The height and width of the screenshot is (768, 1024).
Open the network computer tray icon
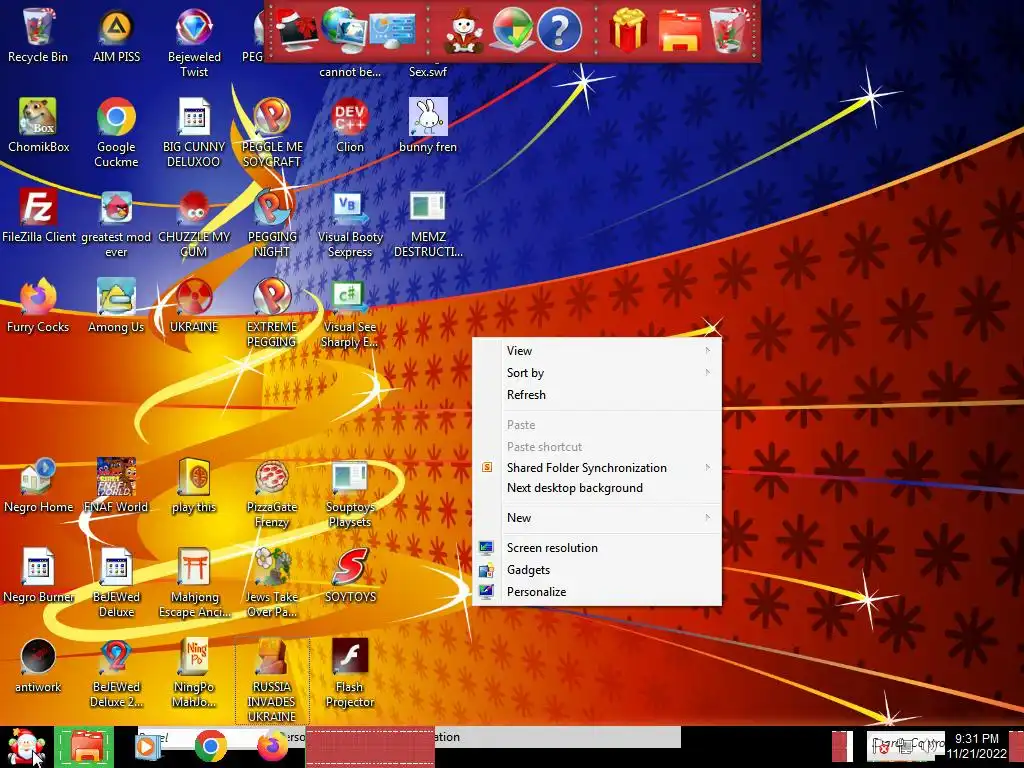coord(905,746)
